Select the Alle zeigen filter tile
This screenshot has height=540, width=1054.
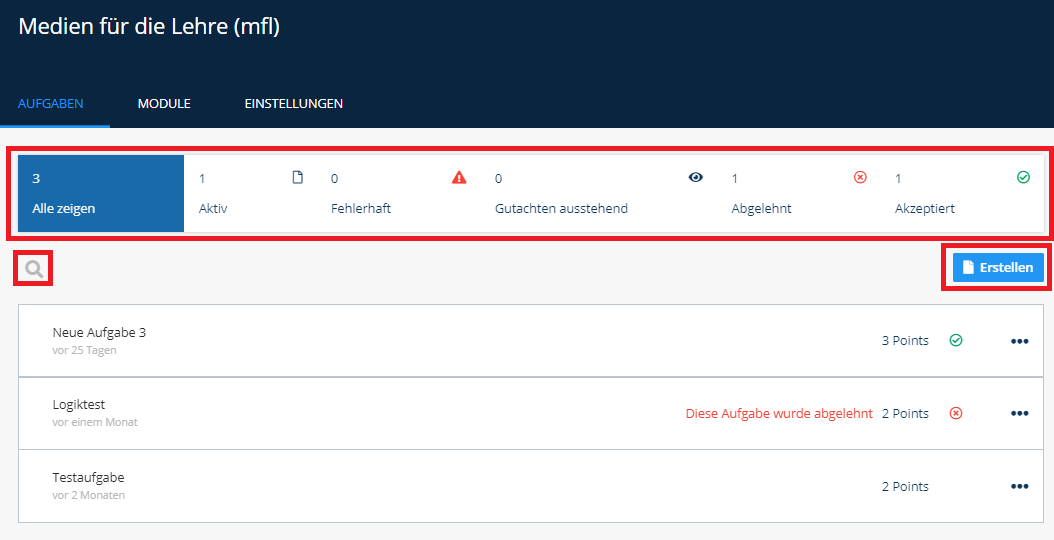point(101,193)
